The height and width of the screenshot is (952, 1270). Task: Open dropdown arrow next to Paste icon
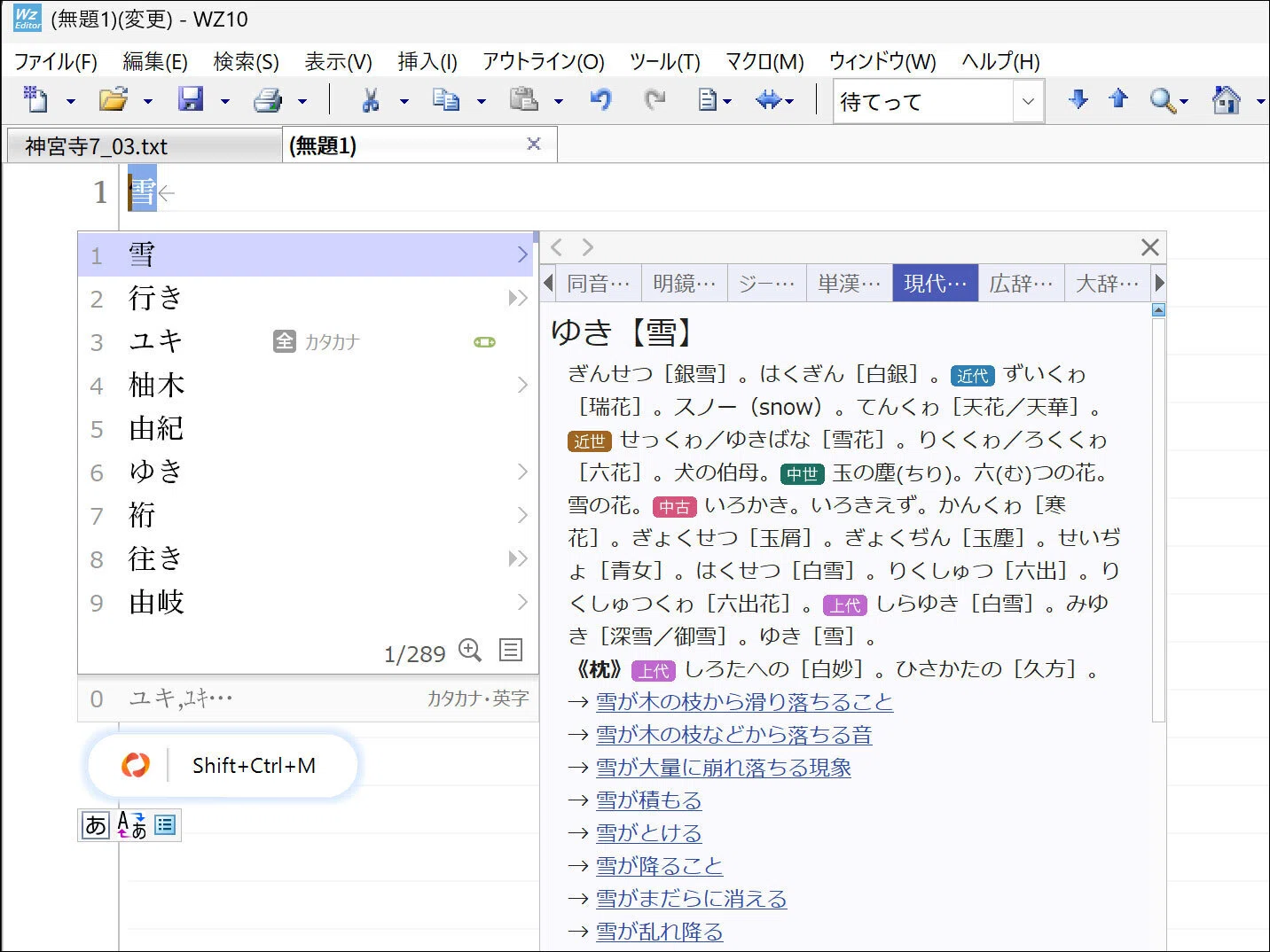pyautogui.click(x=559, y=101)
